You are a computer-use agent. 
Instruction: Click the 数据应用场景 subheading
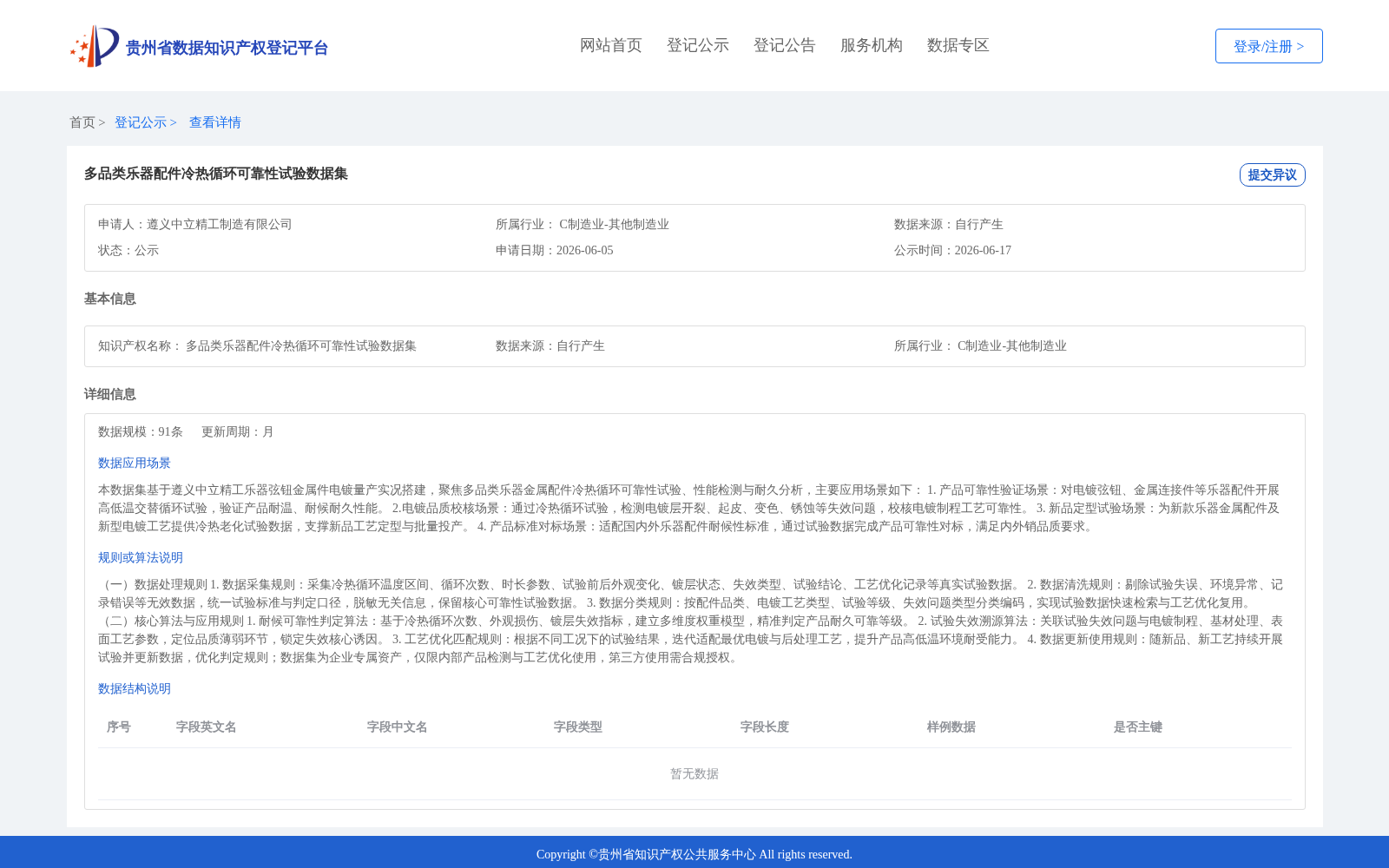click(x=135, y=463)
